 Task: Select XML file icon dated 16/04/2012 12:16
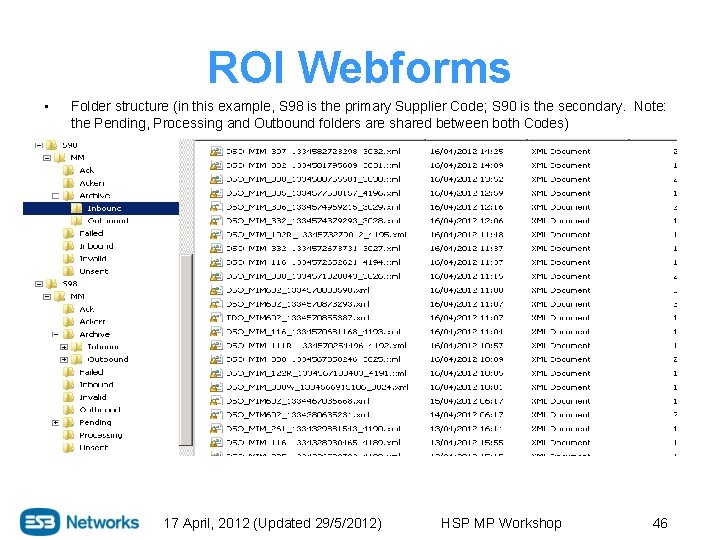pyautogui.click(x=216, y=207)
